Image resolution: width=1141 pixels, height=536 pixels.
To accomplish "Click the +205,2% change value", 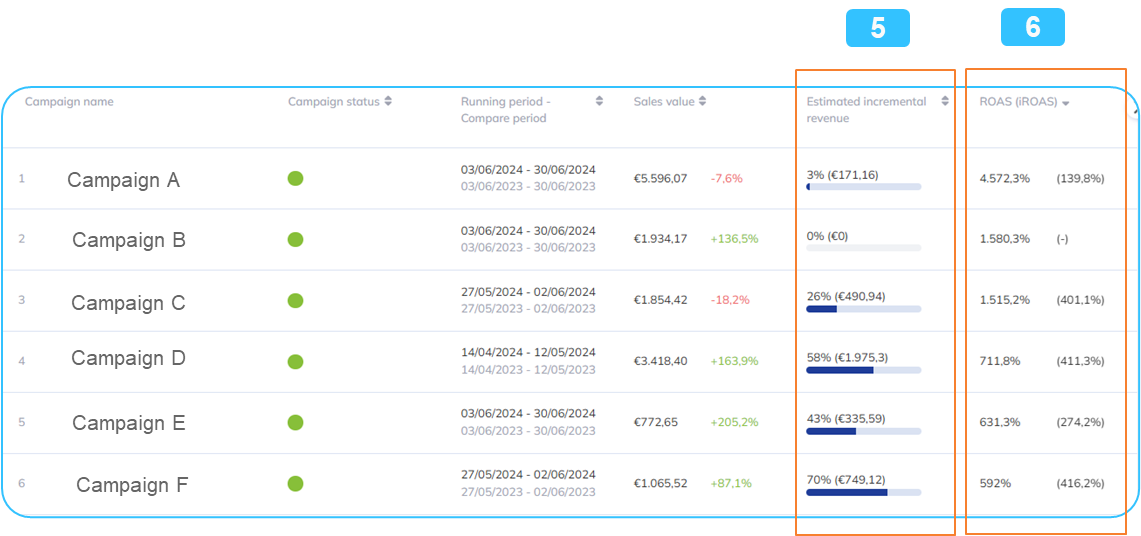I will click(x=734, y=422).
